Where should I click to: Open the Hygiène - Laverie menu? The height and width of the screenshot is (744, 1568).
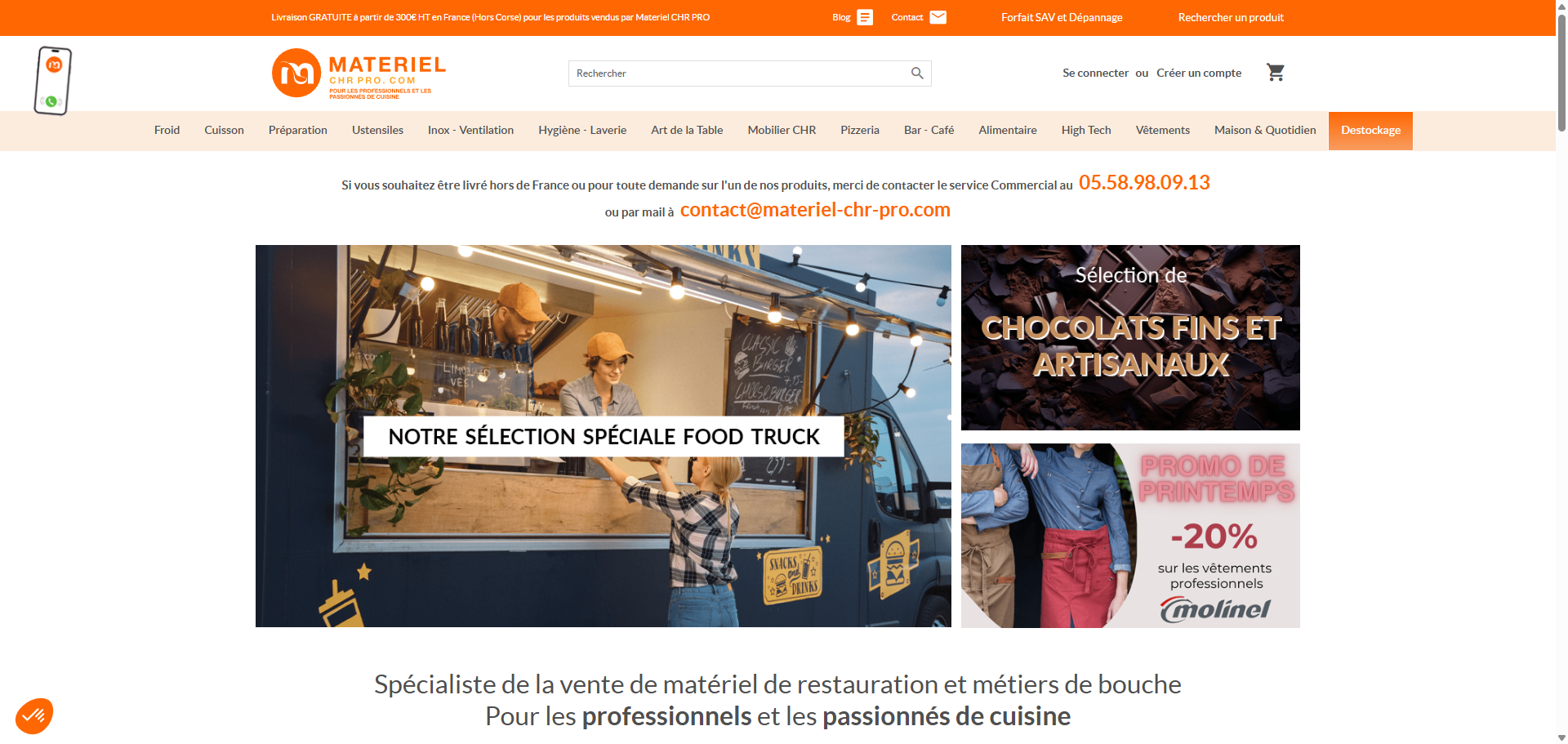582,131
